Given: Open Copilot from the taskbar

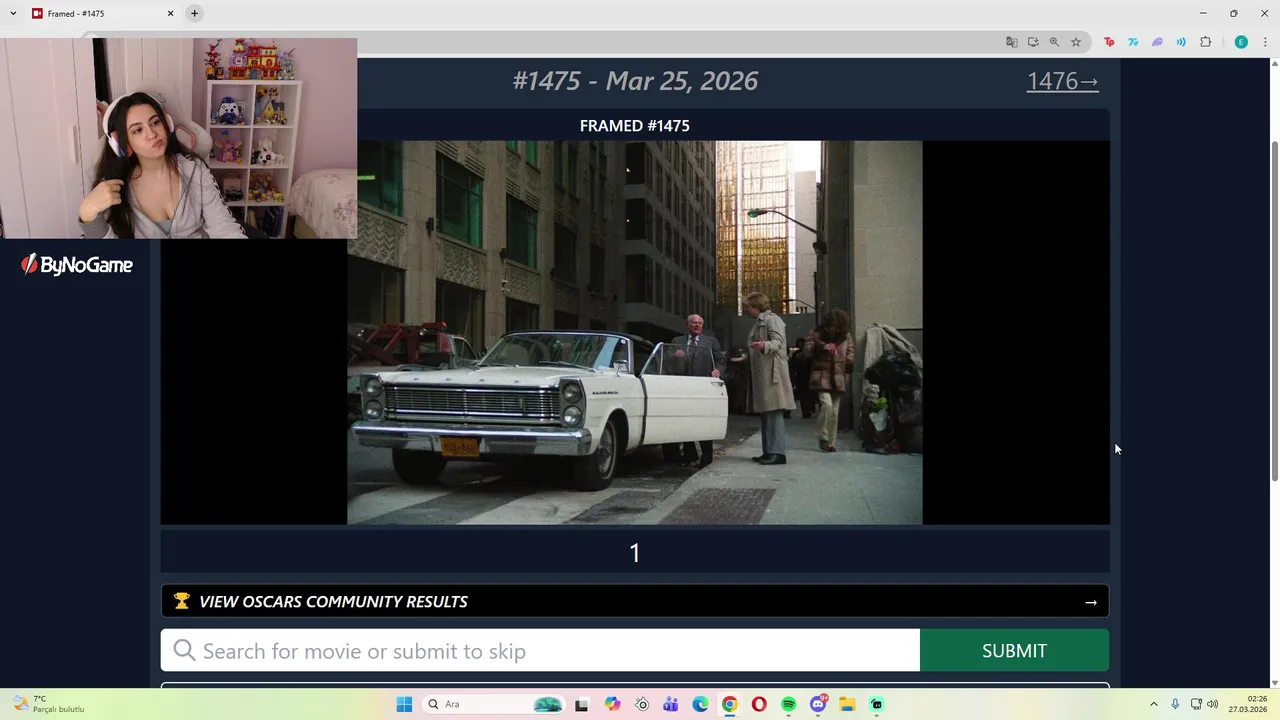Looking at the screenshot, I should (612, 704).
